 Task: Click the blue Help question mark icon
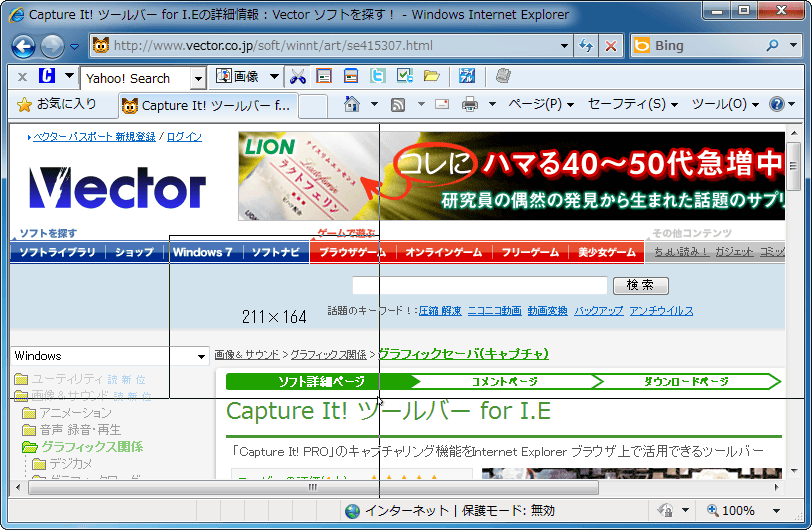click(x=777, y=105)
